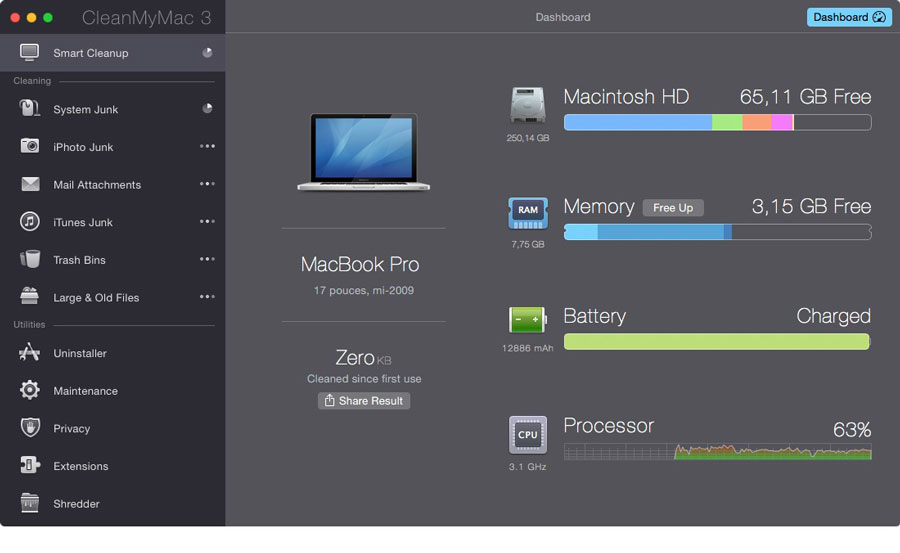Go to Mail Attachments section
The image size is (900, 553).
tap(112, 184)
